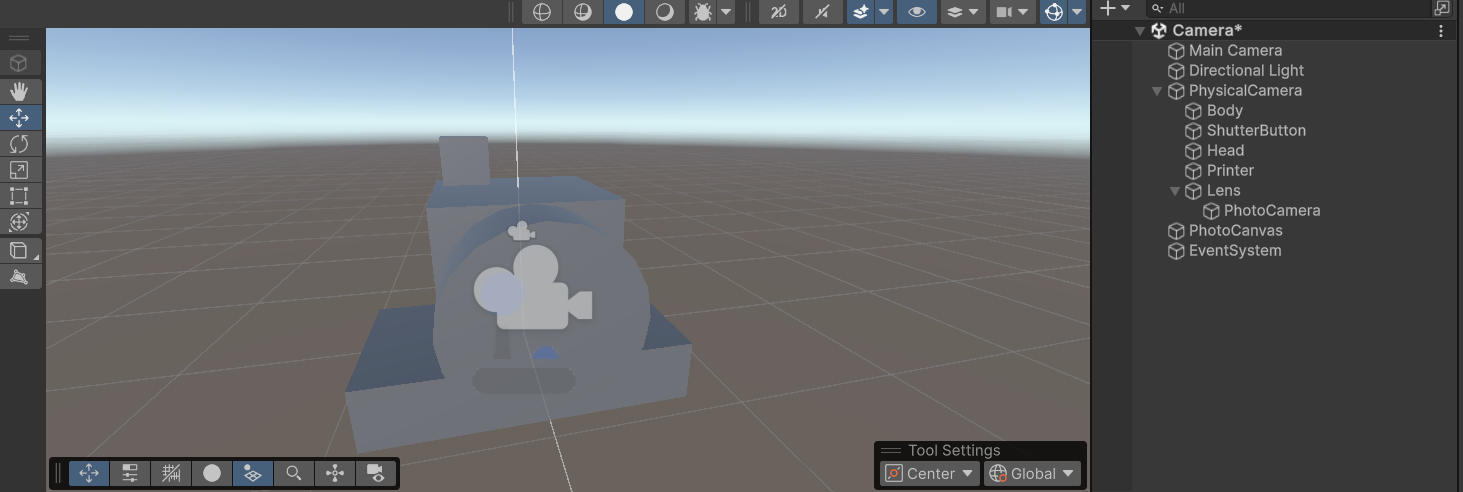Toggle scene effects (skybox, fog) button

(861, 12)
